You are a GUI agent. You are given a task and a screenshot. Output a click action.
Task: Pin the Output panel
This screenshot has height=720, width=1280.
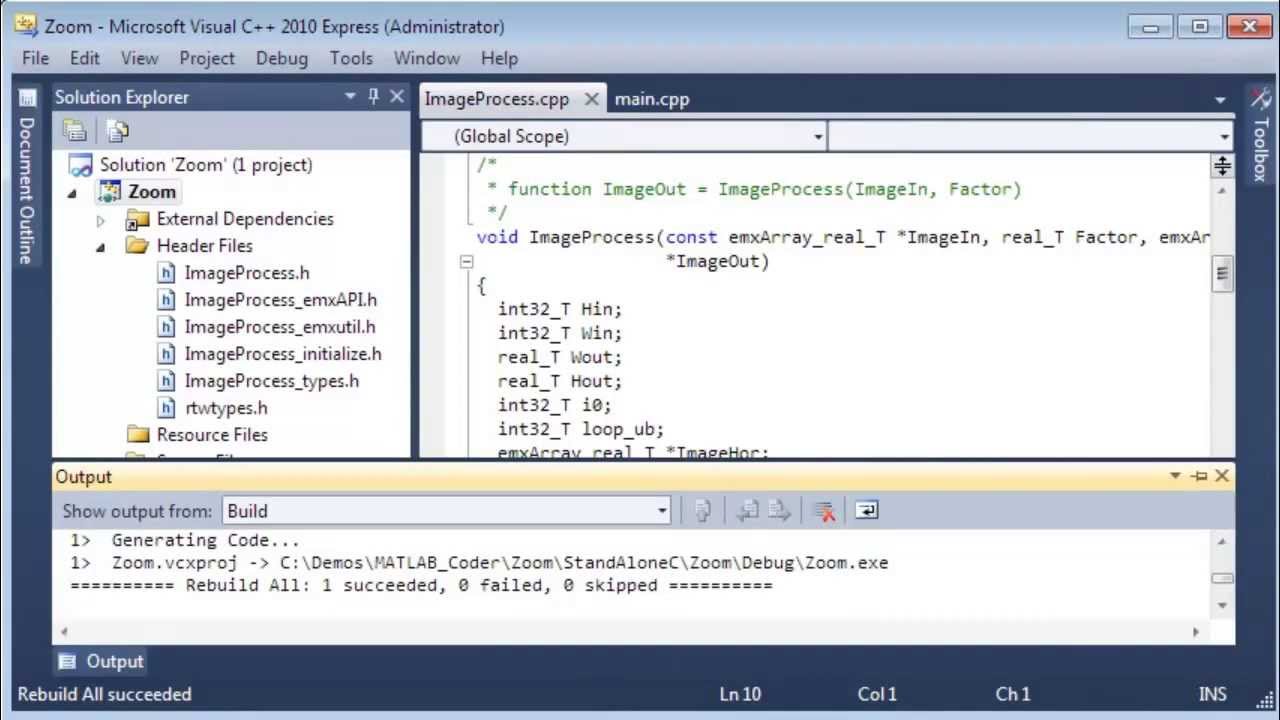pos(1199,476)
